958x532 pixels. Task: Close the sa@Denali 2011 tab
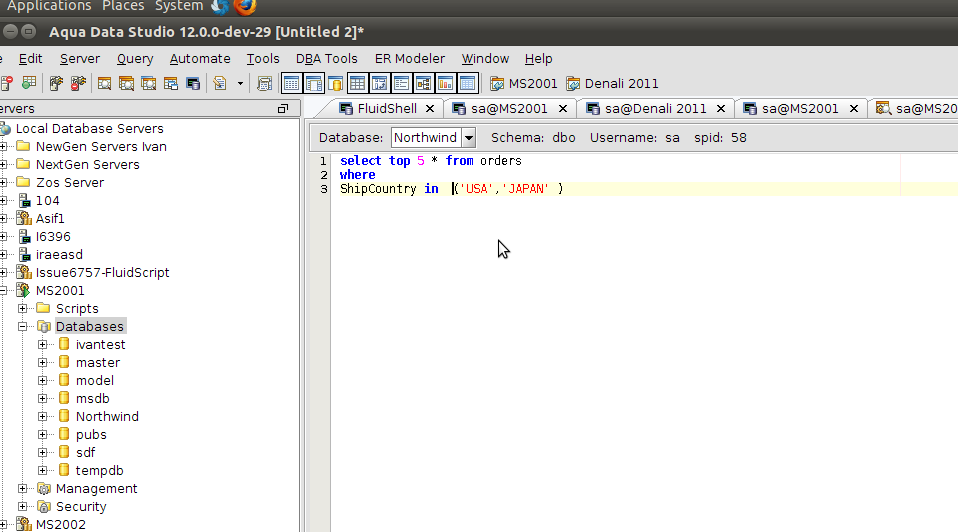(x=721, y=109)
